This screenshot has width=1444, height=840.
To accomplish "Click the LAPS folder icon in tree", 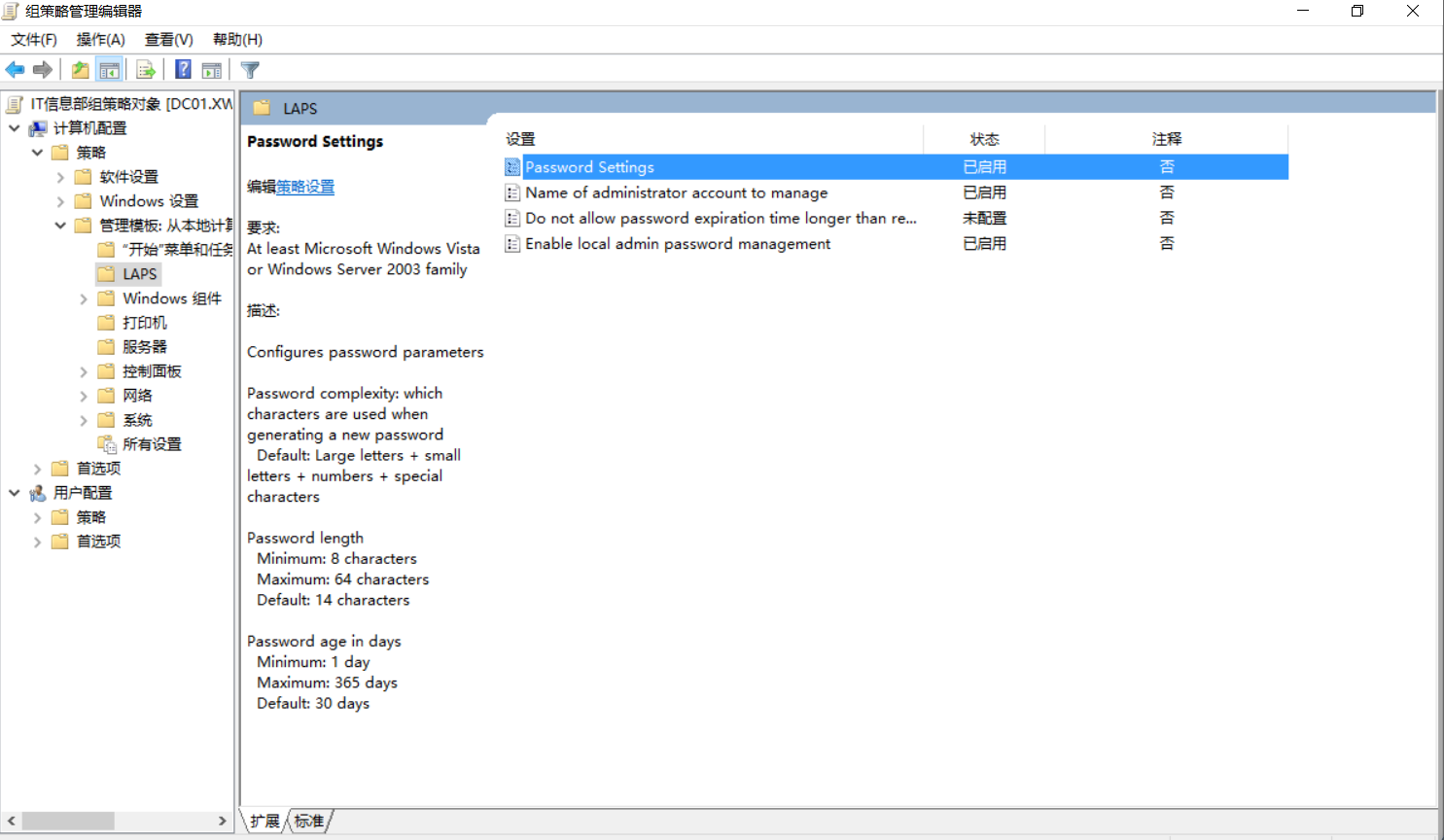I will 107,274.
